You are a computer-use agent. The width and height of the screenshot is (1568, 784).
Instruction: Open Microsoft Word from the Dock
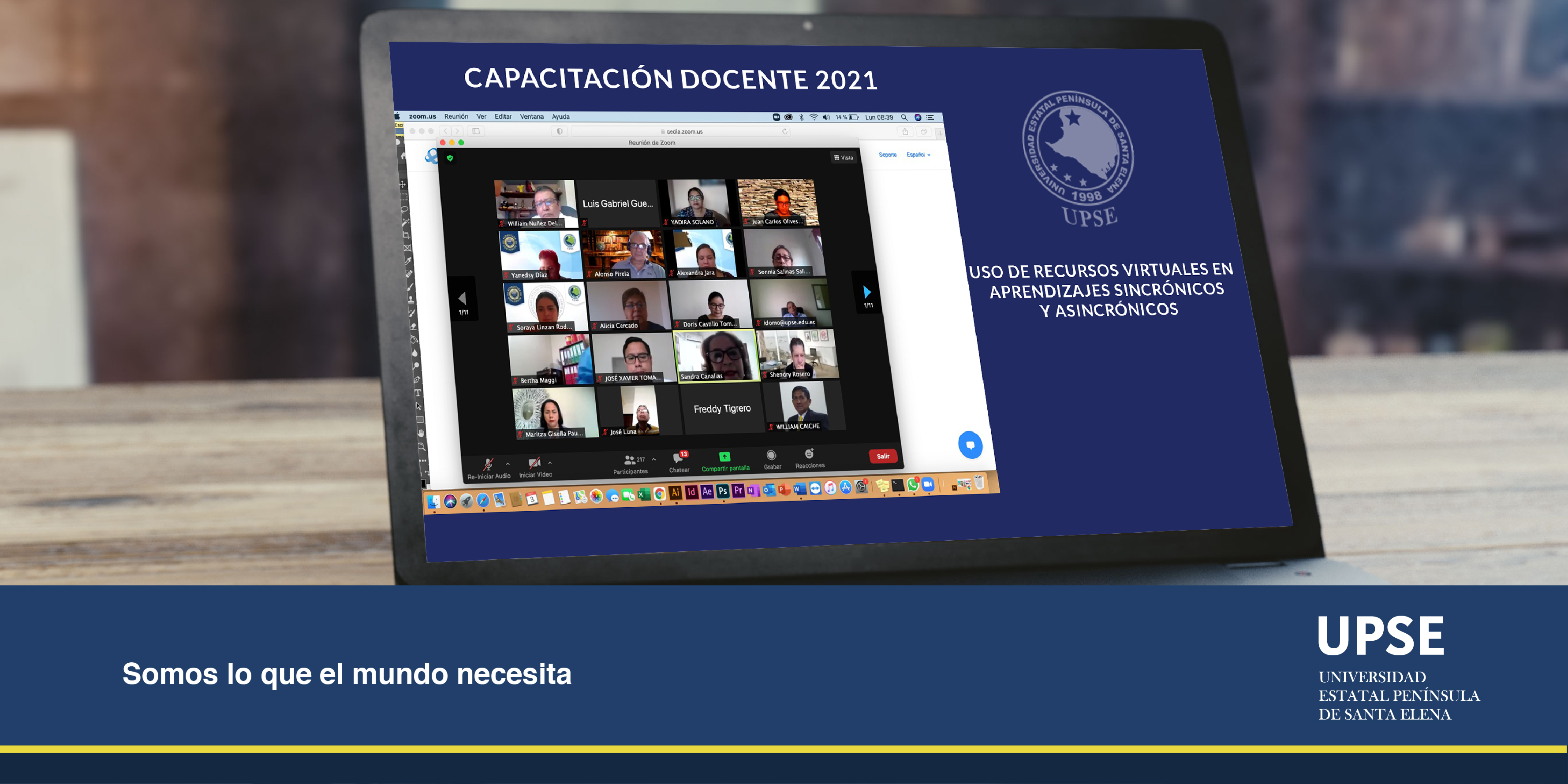pyautogui.click(x=799, y=488)
